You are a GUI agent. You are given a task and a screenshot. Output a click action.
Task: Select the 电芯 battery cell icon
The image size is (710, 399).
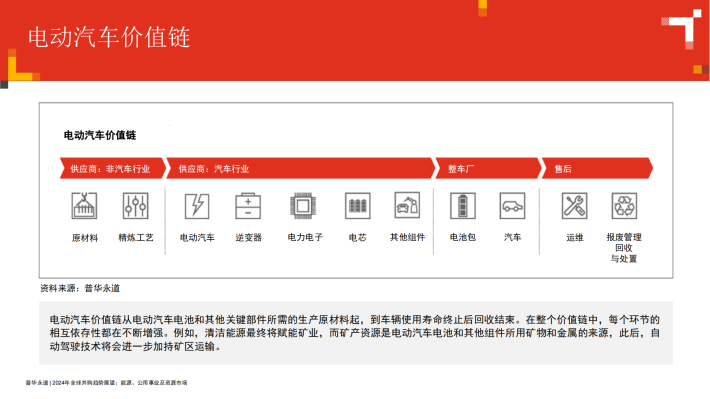tap(358, 206)
